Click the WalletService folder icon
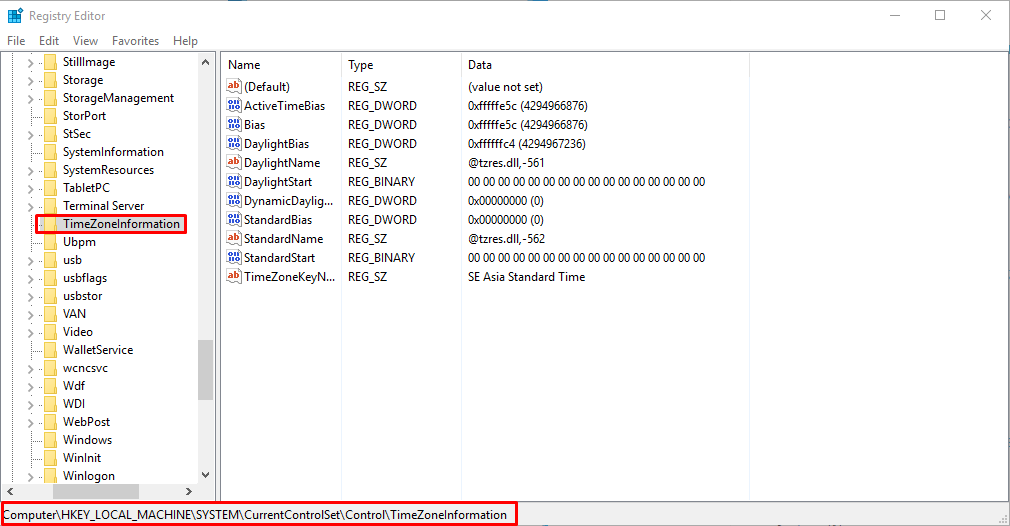This screenshot has width=1010, height=526. [50, 350]
